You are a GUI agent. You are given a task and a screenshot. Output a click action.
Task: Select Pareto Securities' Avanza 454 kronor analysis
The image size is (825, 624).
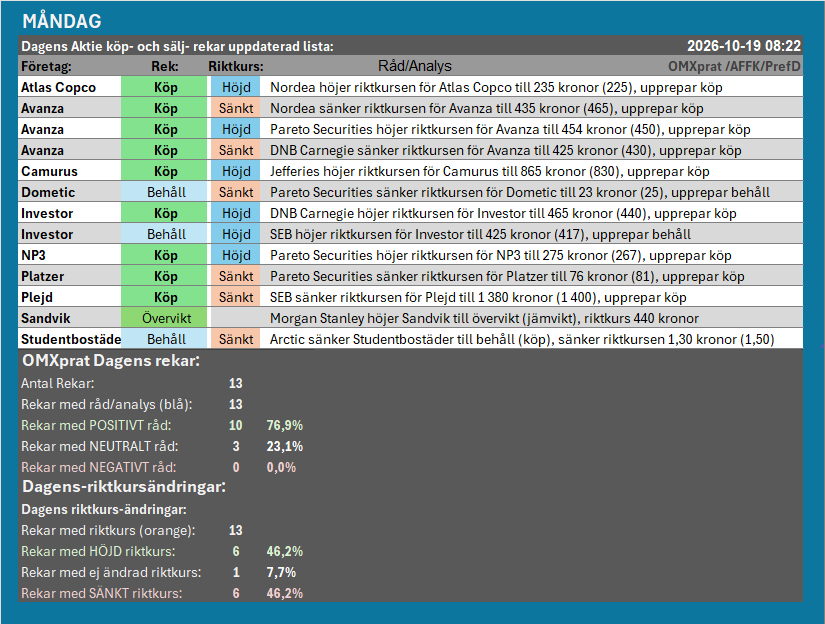click(510, 129)
